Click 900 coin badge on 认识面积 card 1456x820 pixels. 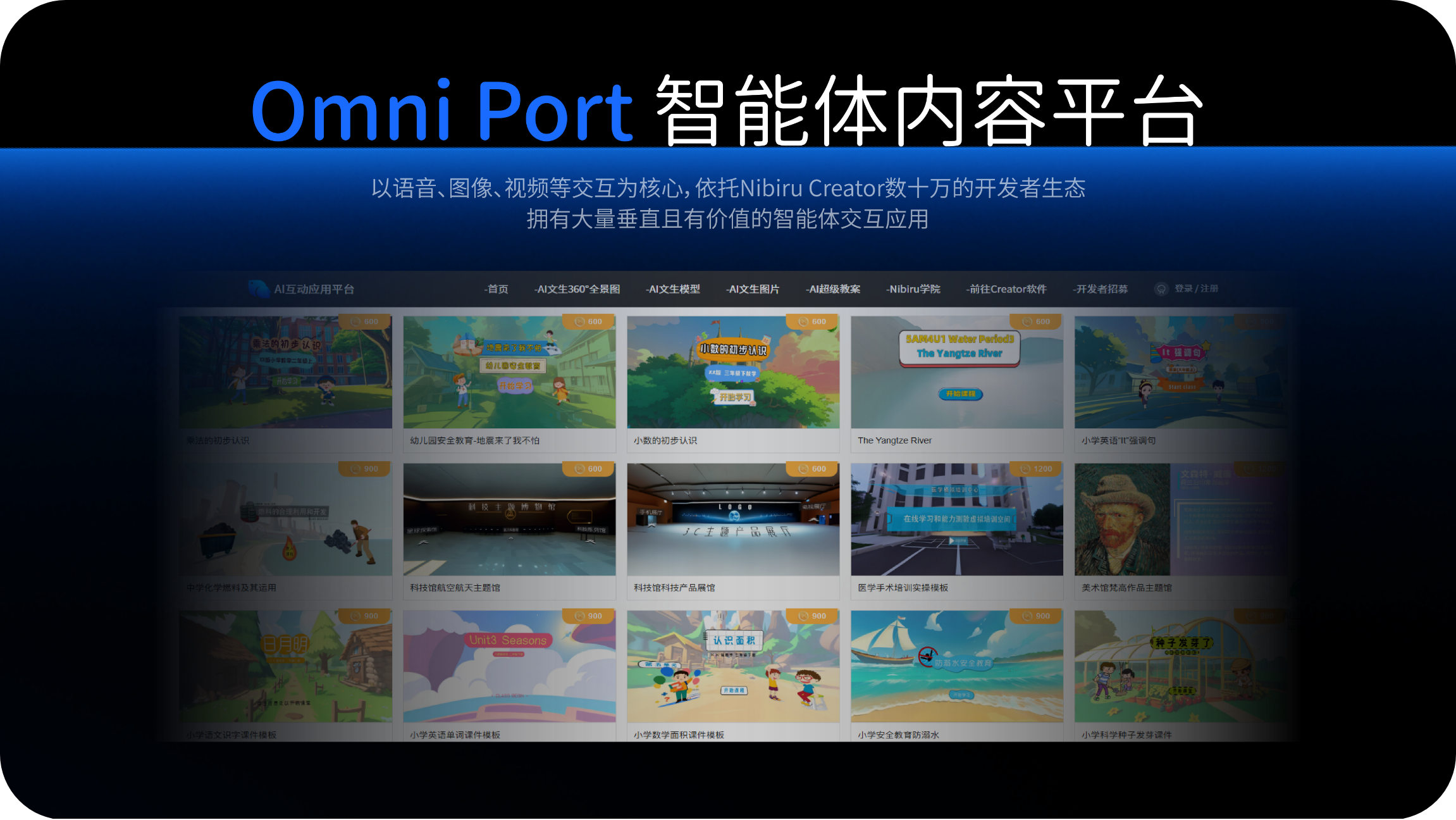coord(813,616)
